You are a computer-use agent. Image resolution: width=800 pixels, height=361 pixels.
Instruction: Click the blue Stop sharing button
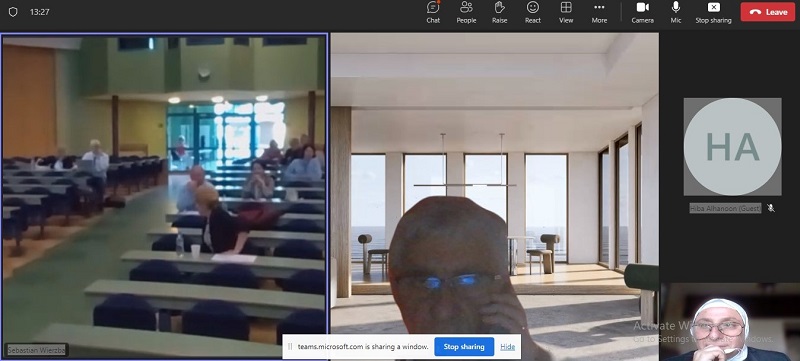pyautogui.click(x=464, y=347)
